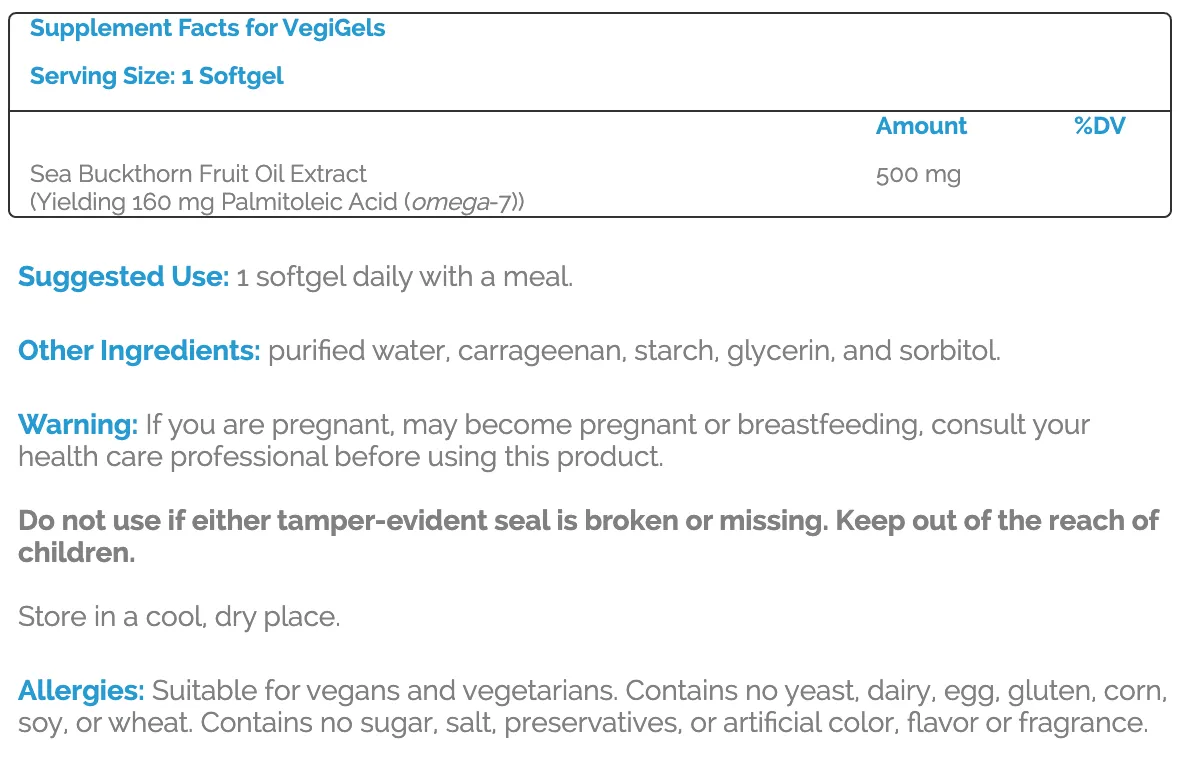Click the Amount column header
The image size is (1184, 760).
(921, 125)
